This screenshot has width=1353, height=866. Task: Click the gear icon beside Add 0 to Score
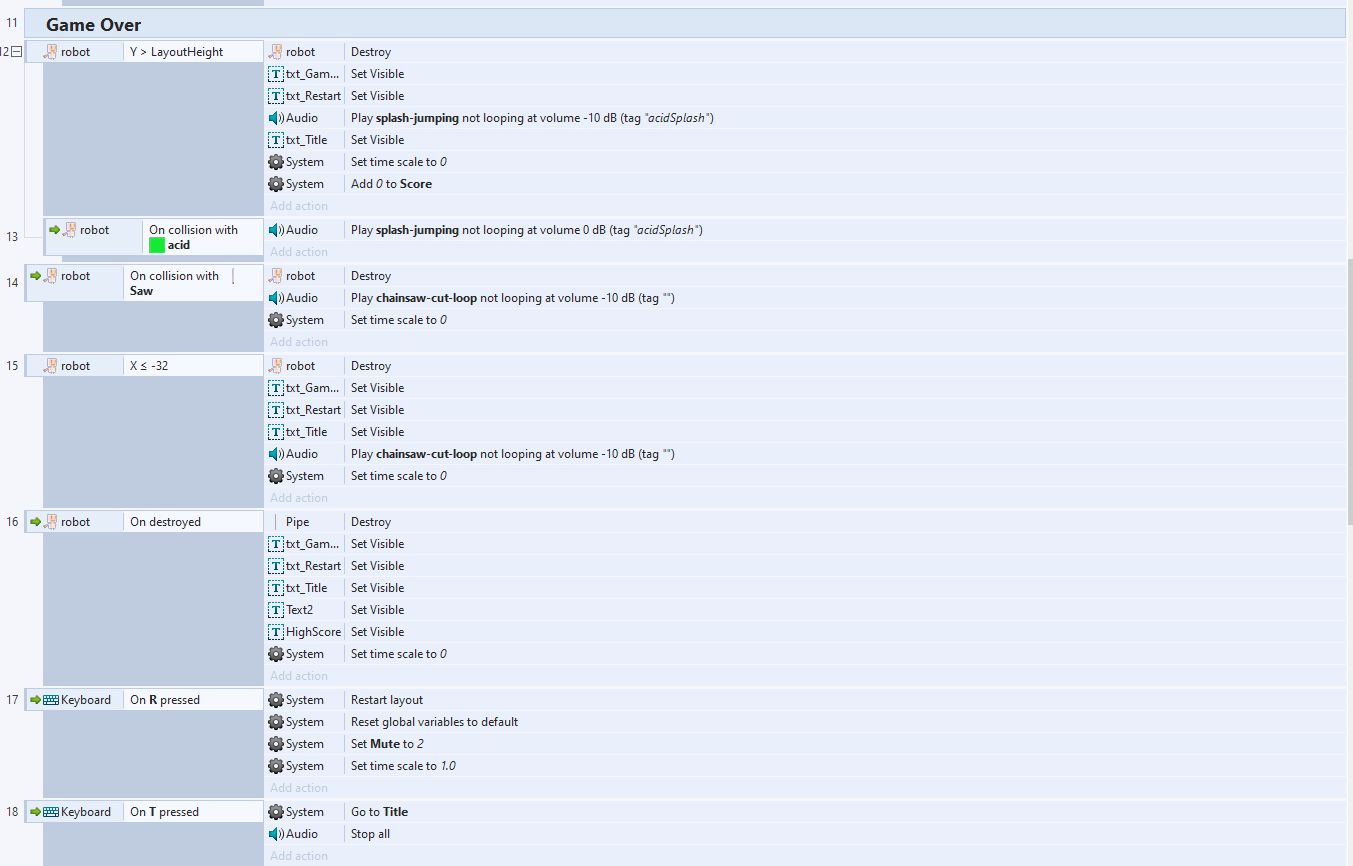pos(276,184)
